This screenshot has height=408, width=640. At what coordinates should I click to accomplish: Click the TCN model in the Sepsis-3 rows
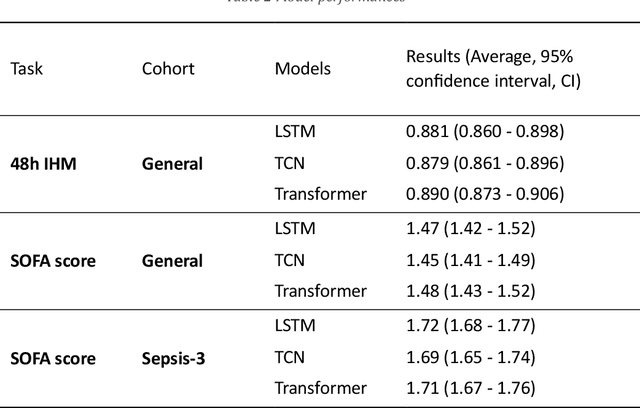[x=290, y=357]
